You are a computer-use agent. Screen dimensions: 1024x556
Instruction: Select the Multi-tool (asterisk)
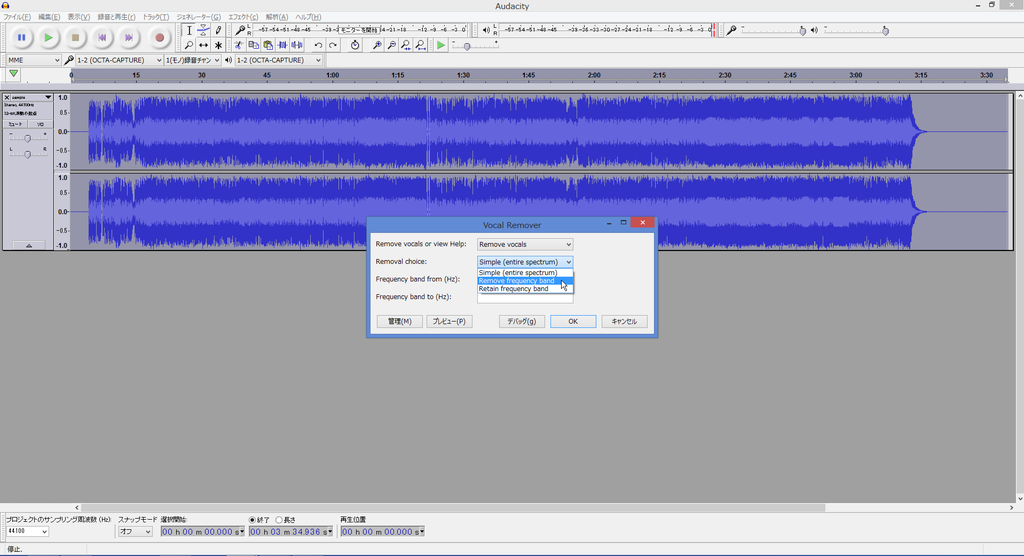[x=218, y=45]
